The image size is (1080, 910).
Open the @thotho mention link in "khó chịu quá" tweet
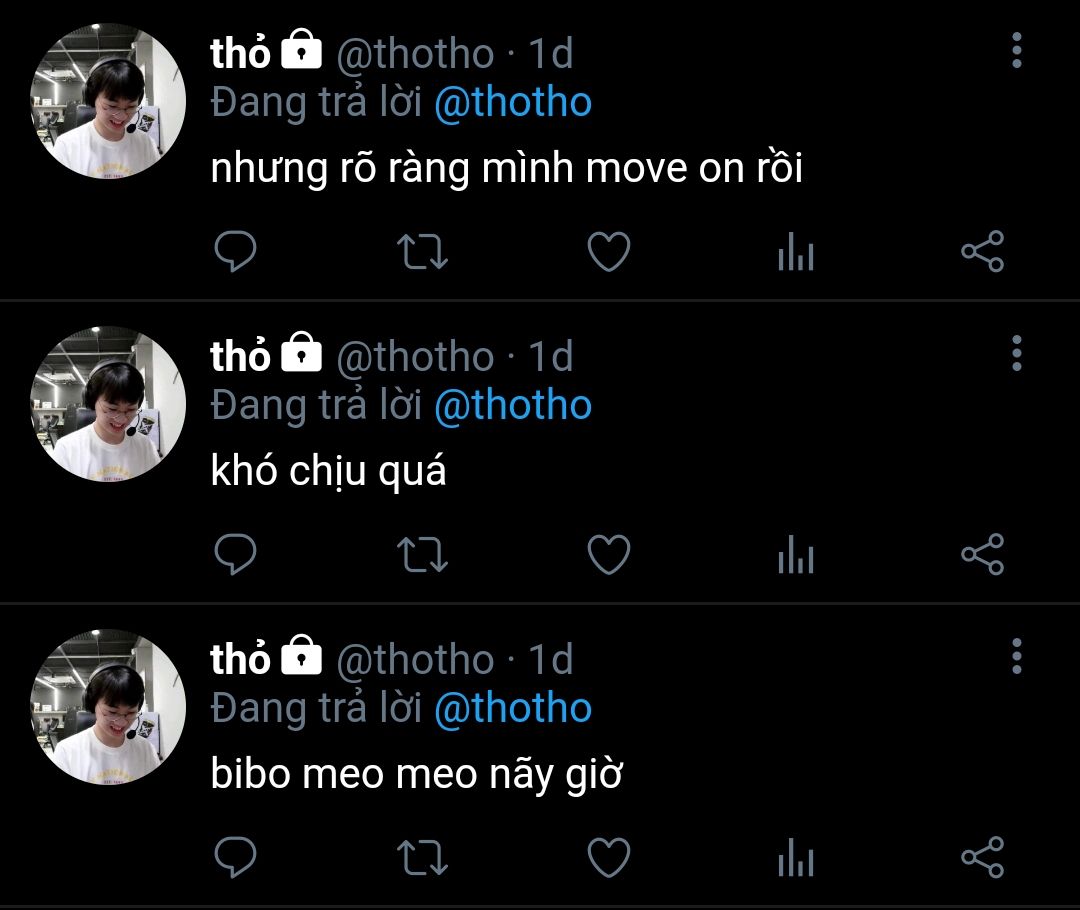point(513,405)
